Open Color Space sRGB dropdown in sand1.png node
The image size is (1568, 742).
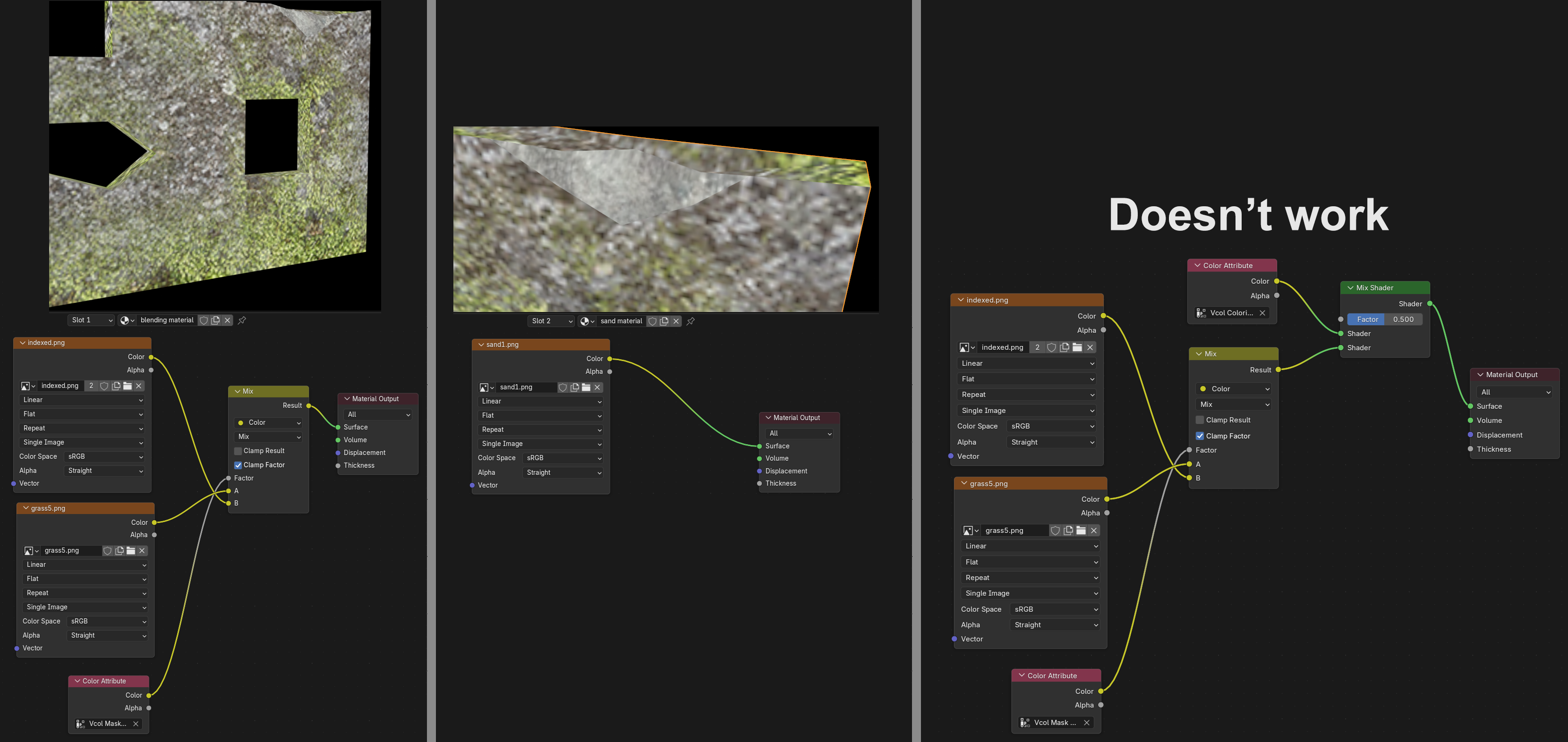pyautogui.click(x=563, y=458)
